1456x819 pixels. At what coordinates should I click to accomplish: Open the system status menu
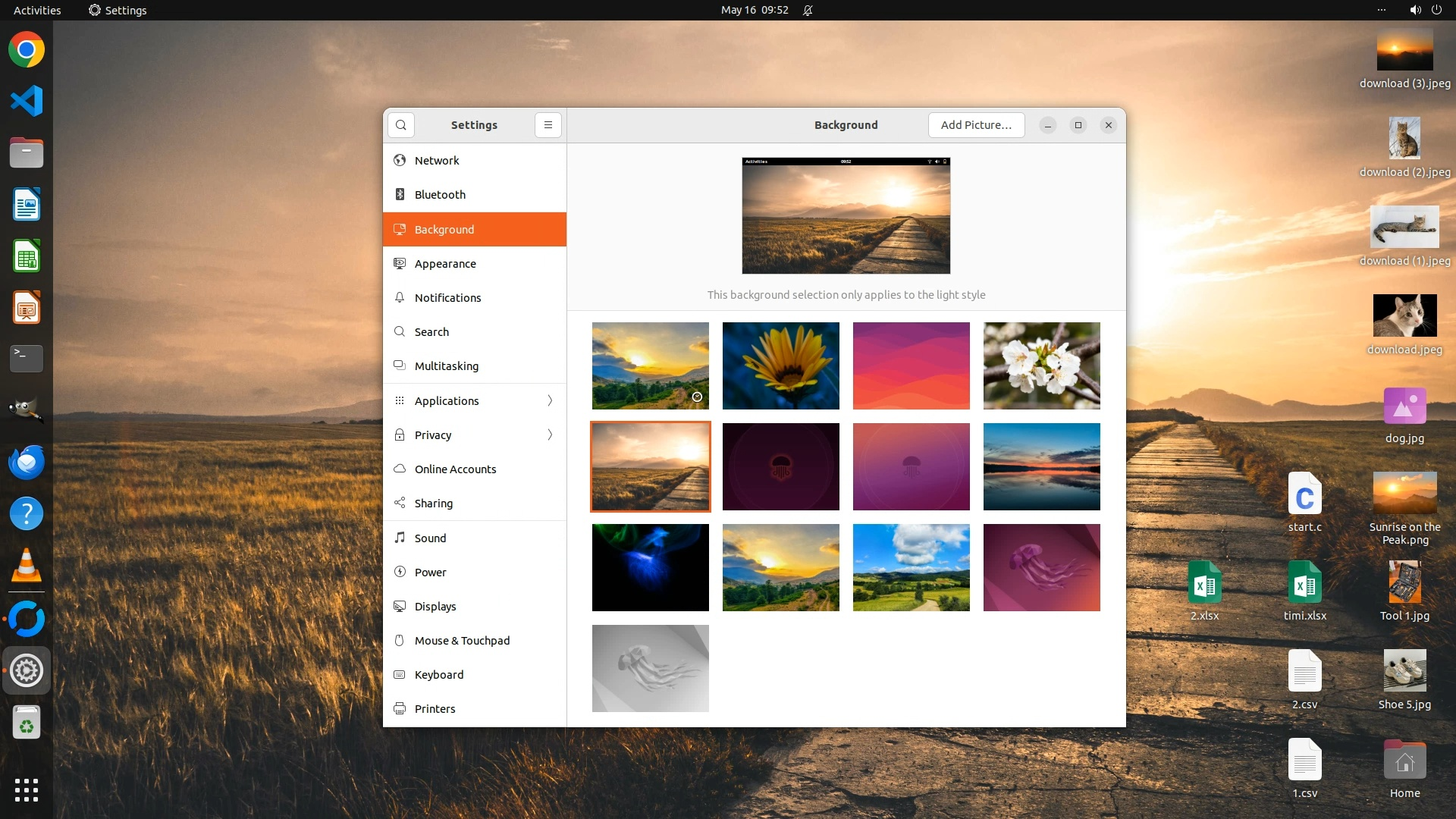pos(1425,10)
